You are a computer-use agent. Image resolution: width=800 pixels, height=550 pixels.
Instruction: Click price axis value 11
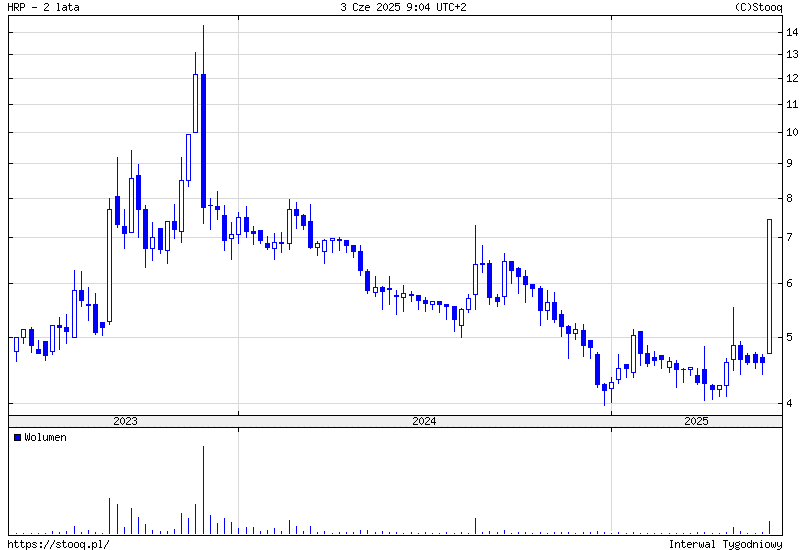point(792,104)
